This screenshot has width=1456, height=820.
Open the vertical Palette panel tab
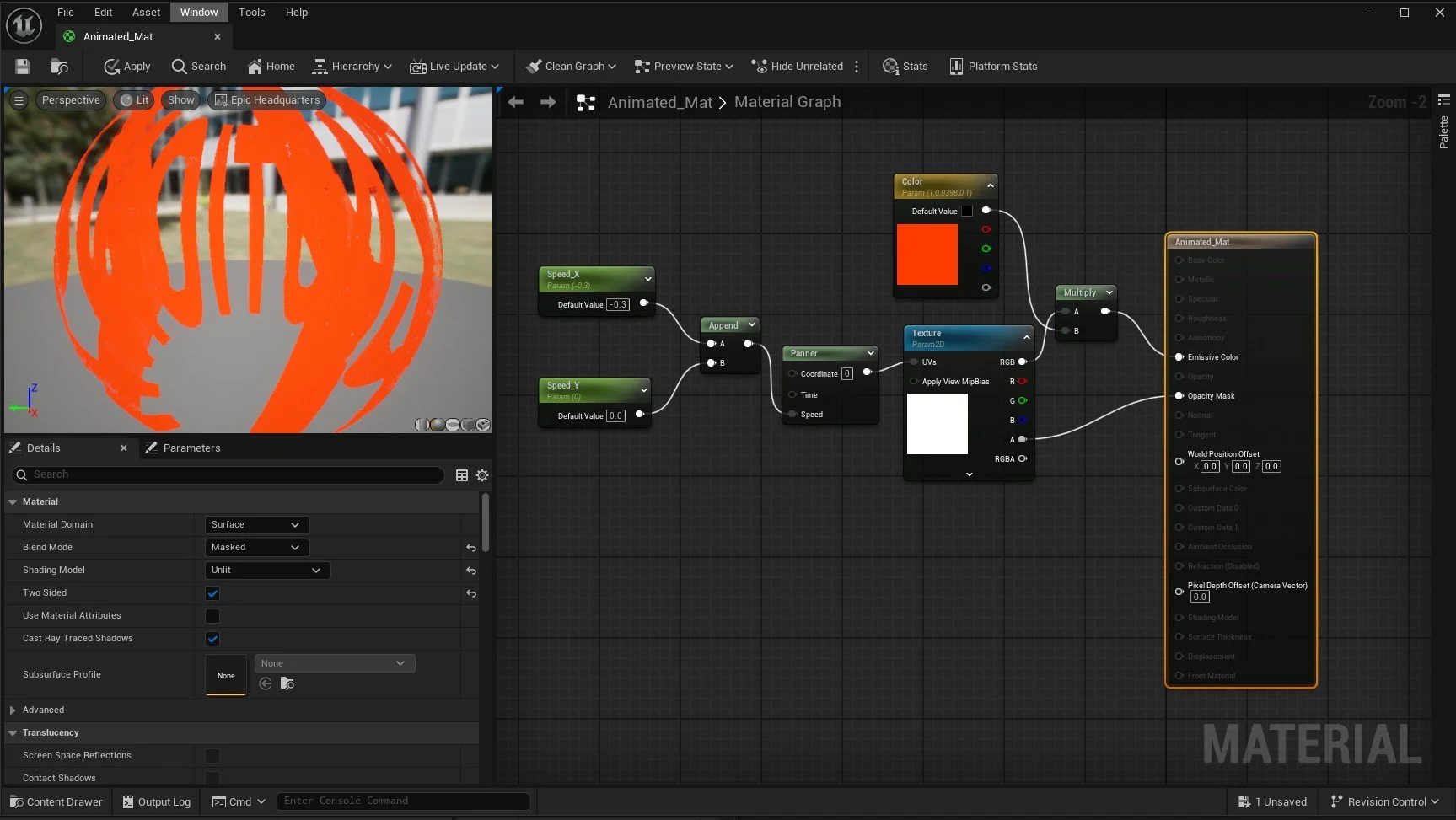[1444, 124]
